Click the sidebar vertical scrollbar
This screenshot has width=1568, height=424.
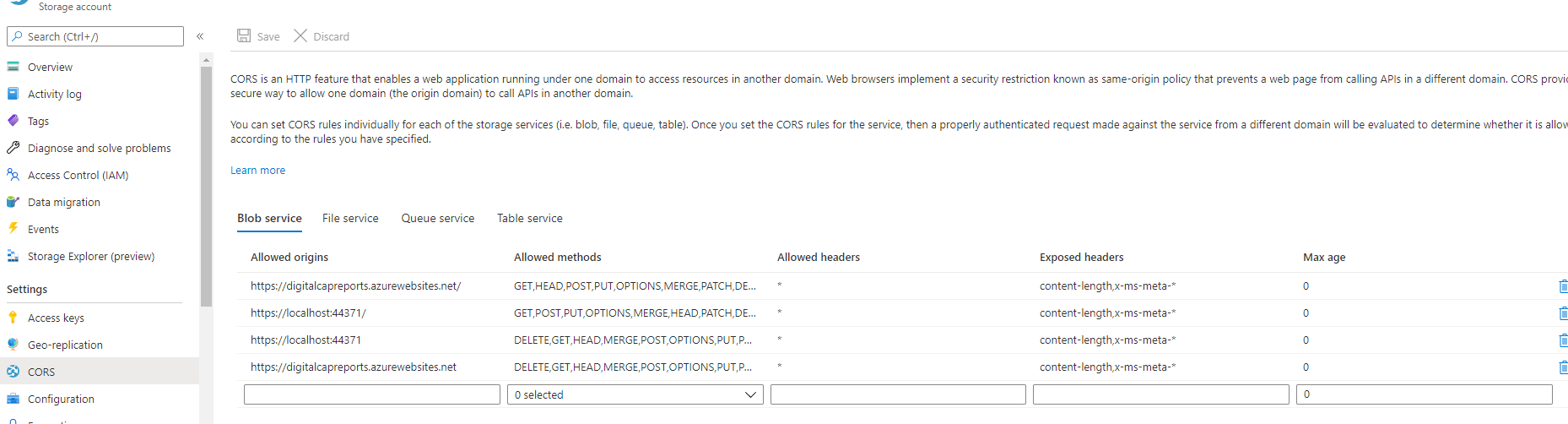(207, 186)
